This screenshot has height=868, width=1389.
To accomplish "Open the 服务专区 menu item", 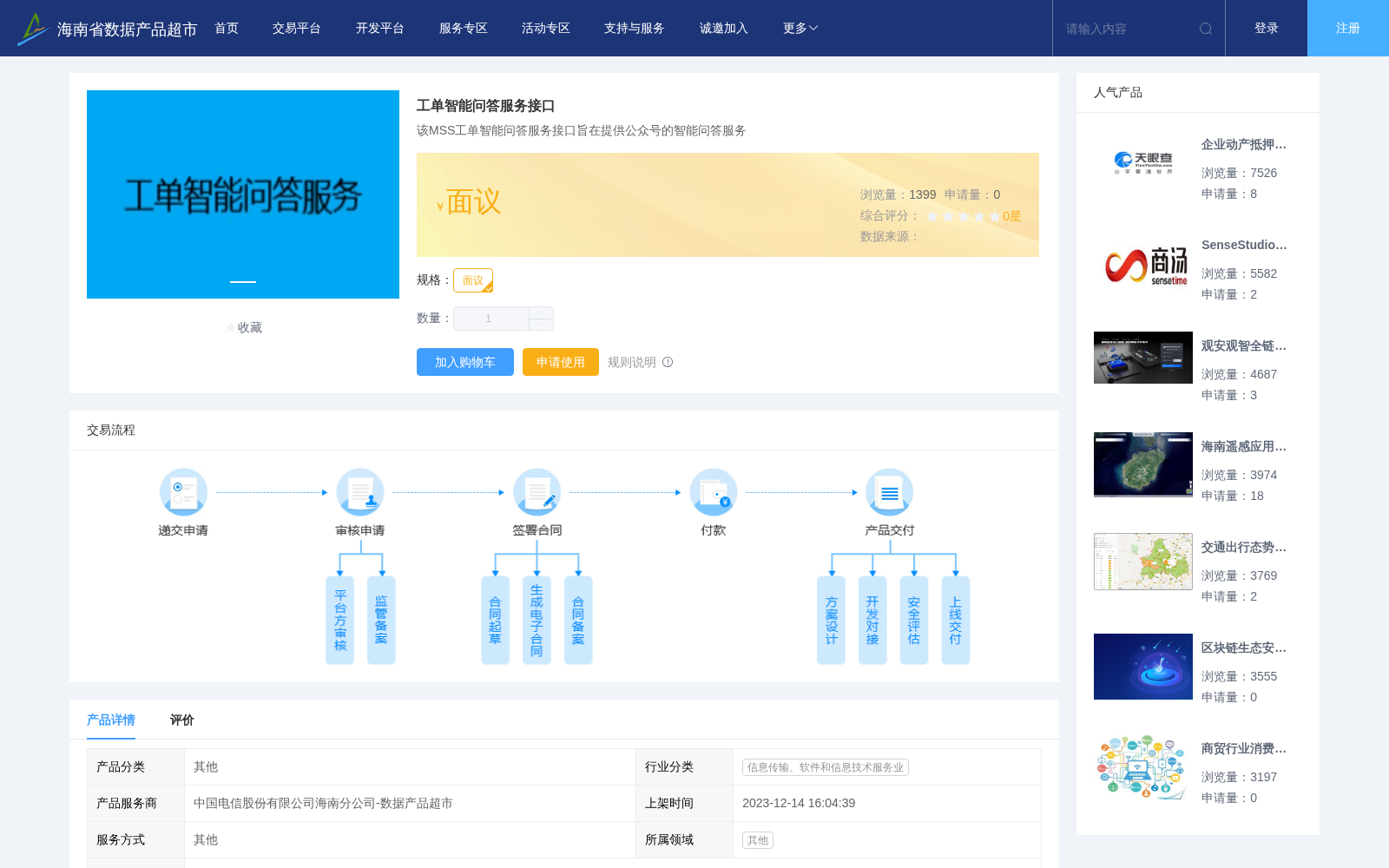I will 464,29.
